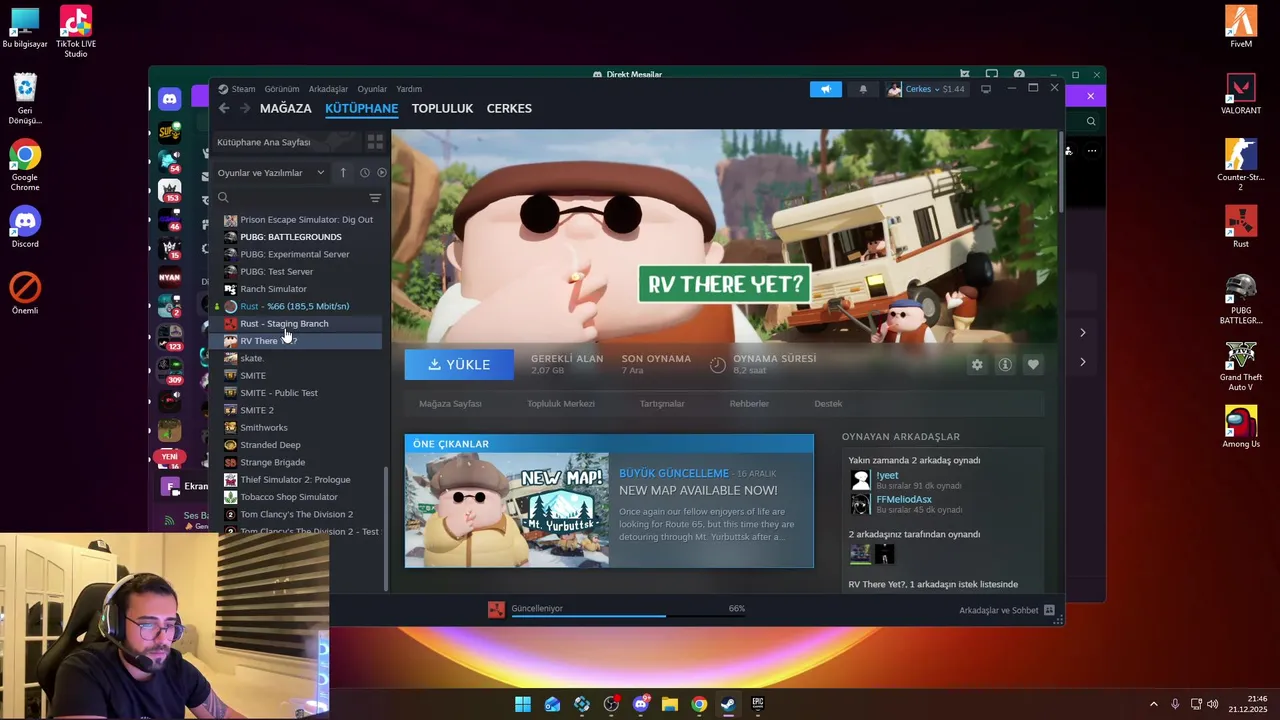Open the Cerkes account dropdown
The height and width of the screenshot is (720, 1280).
(926, 89)
